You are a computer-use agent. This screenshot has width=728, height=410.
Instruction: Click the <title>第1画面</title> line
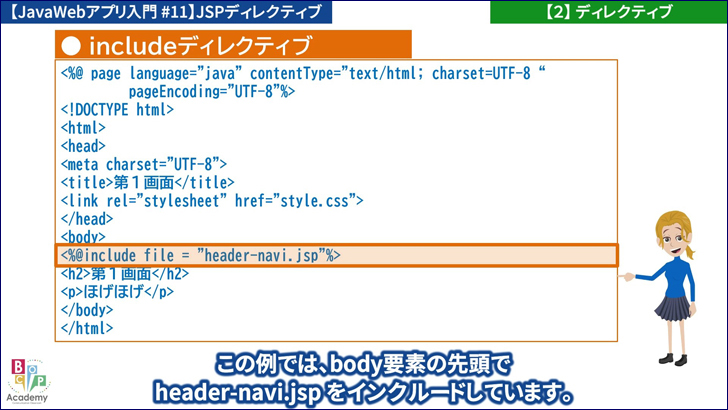(147, 182)
